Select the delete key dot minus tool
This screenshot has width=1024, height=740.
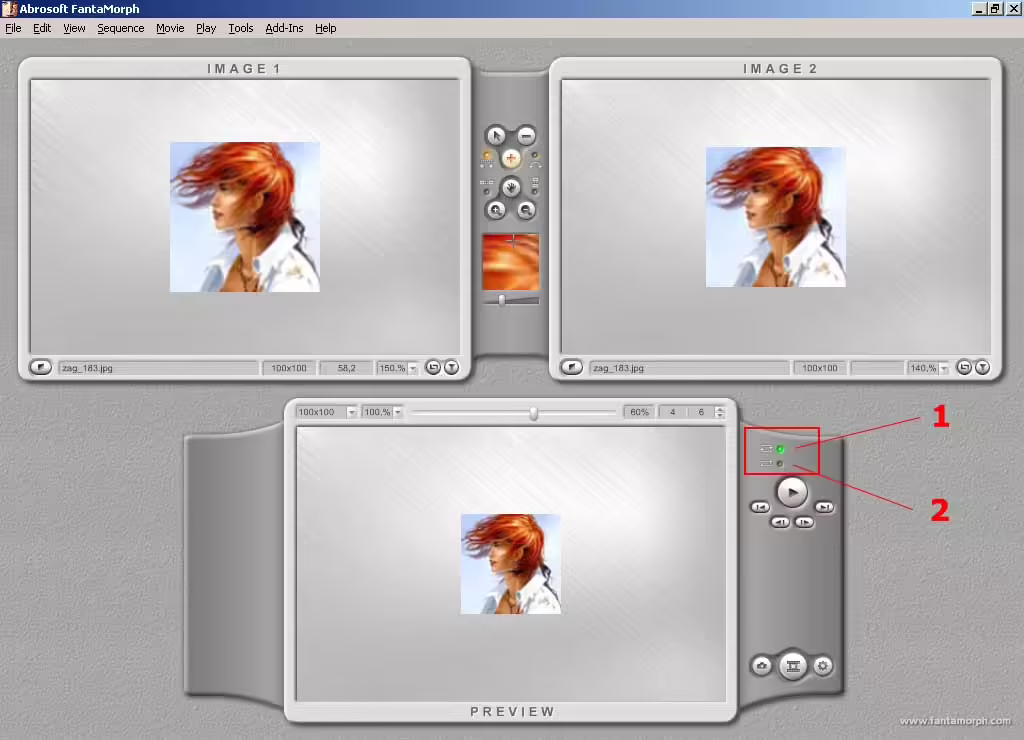(526, 135)
